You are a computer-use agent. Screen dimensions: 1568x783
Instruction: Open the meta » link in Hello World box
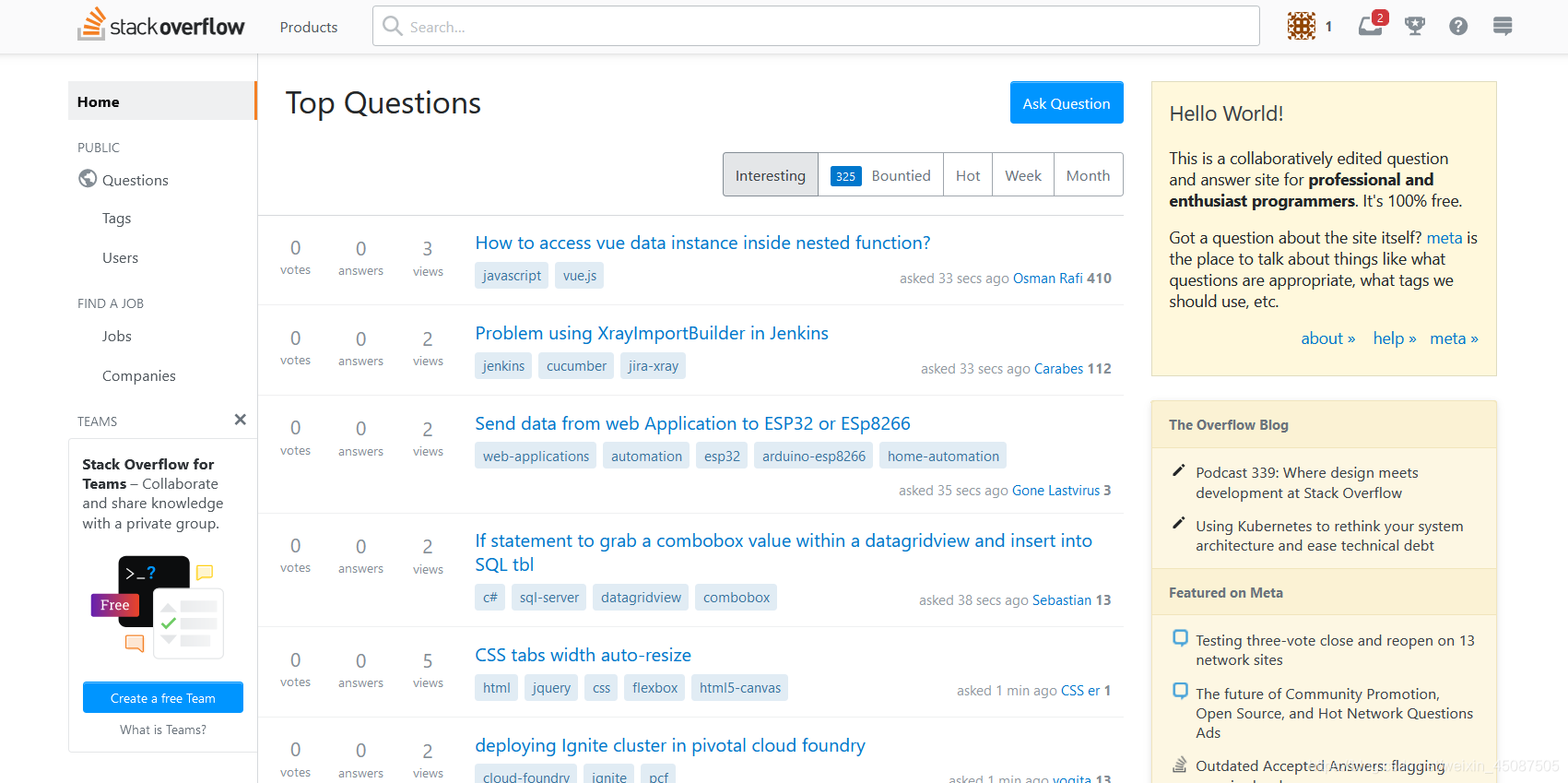pyautogui.click(x=1454, y=338)
